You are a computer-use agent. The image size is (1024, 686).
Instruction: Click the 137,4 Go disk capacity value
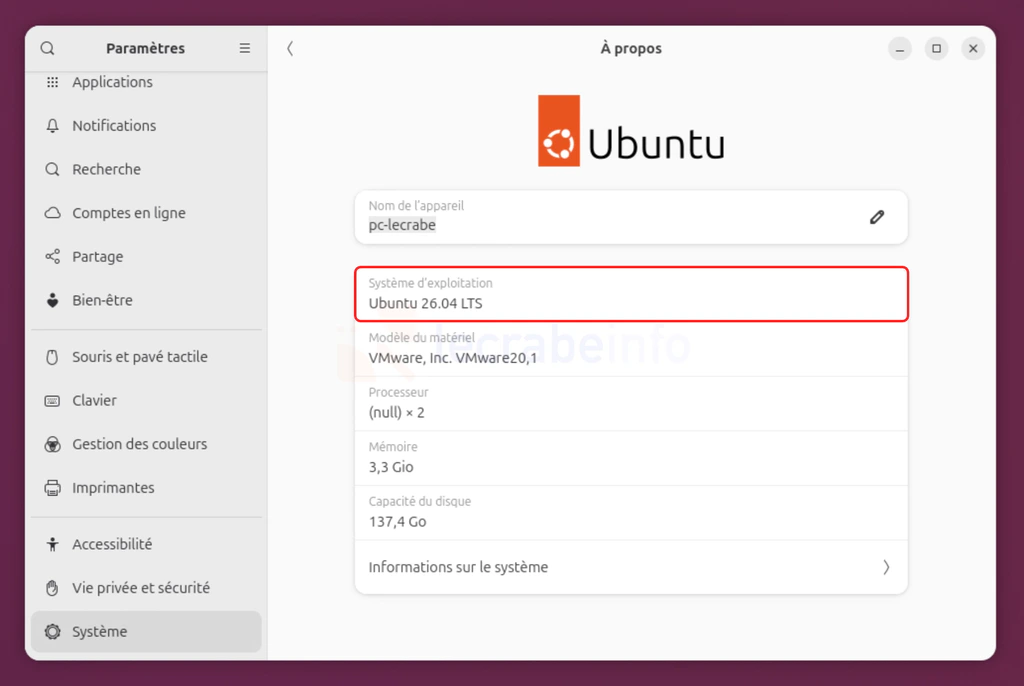point(397,522)
